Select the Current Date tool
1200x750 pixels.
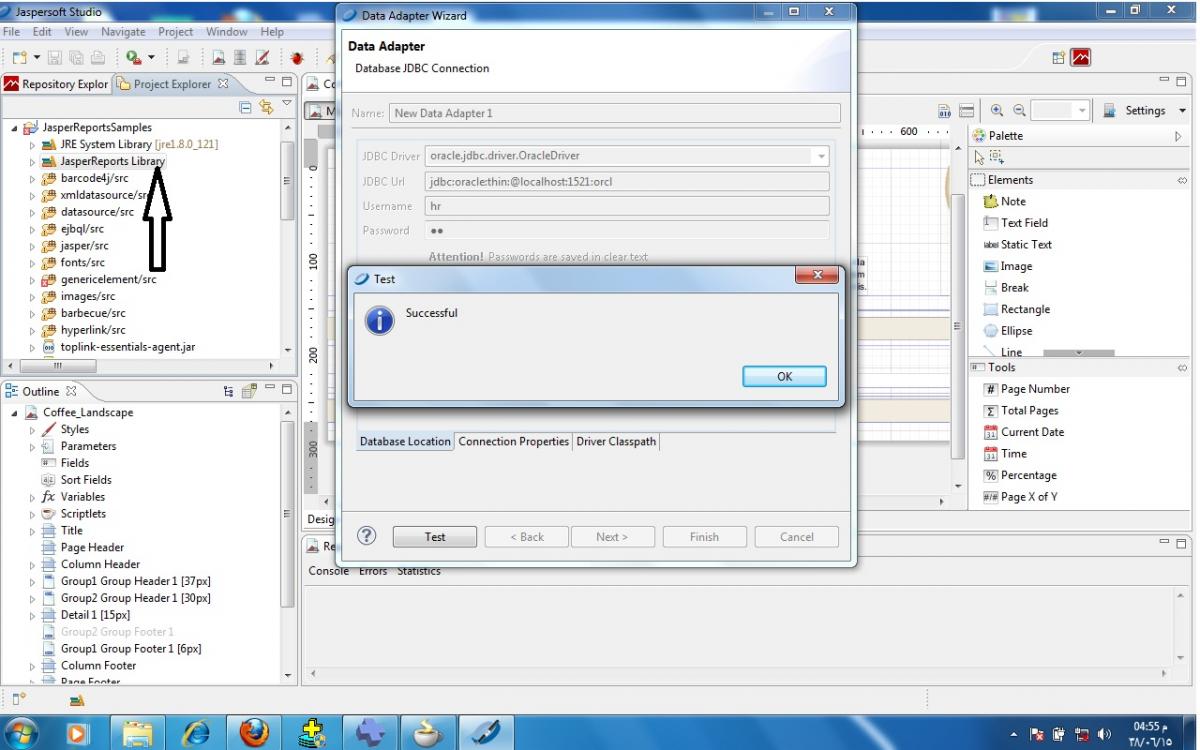click(1031, 432)
